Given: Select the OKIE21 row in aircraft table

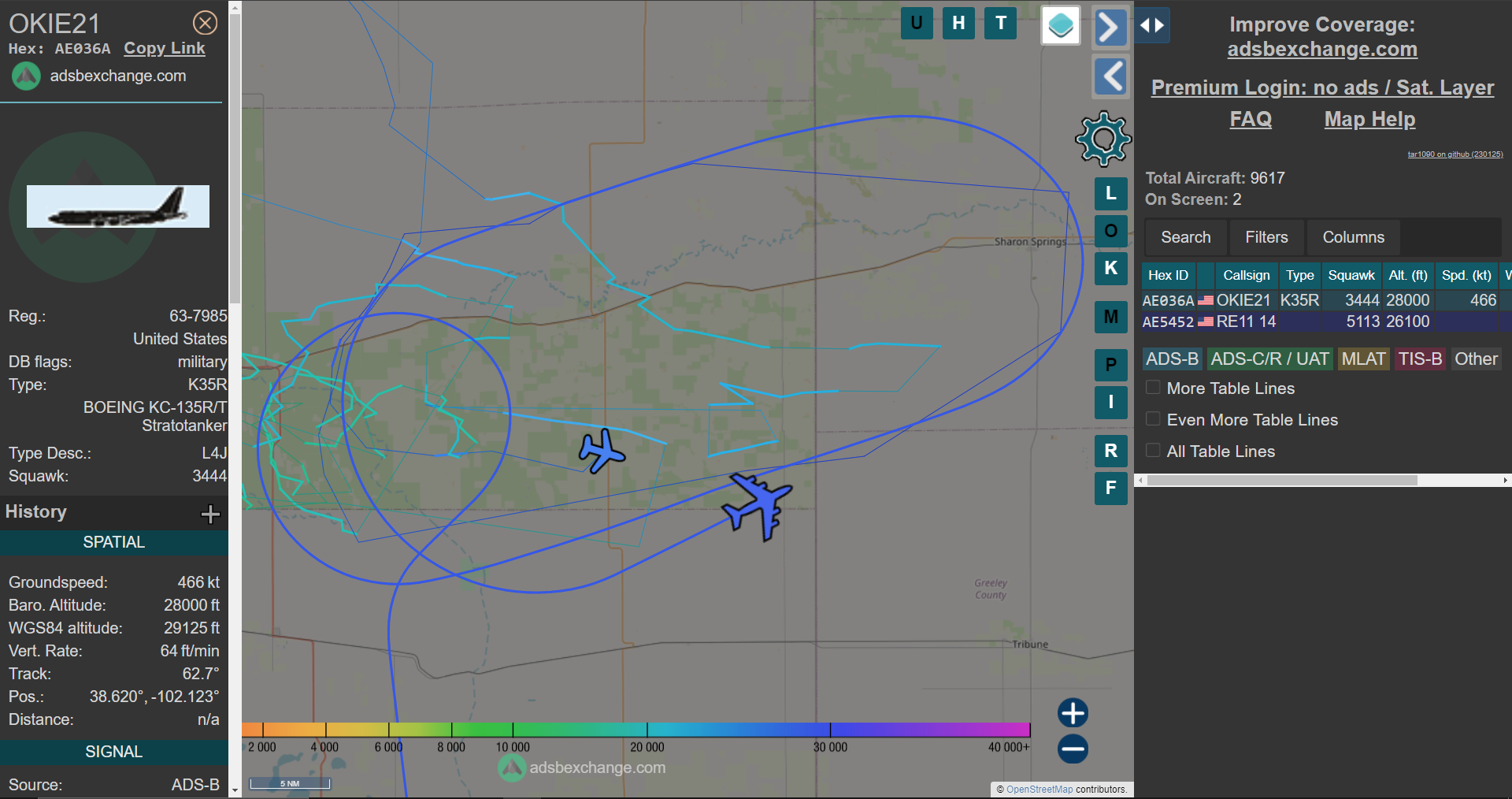Looking at the screenshot, I should tap(1326, 300).
